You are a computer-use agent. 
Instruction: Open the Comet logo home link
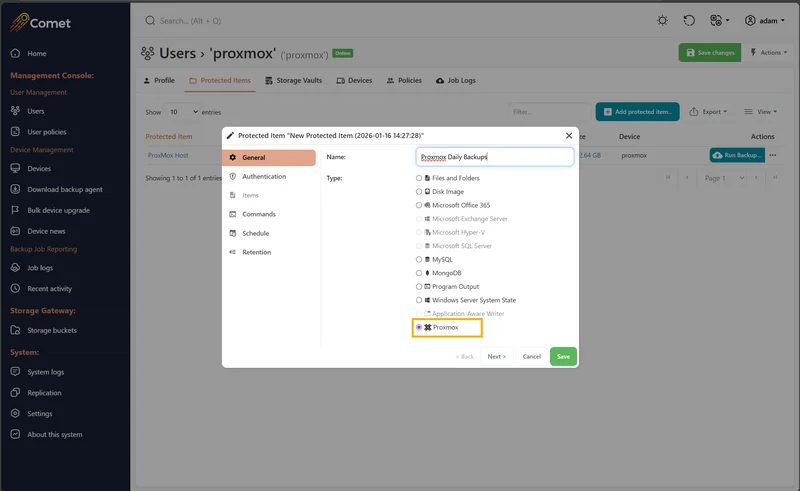click(40, 20)
